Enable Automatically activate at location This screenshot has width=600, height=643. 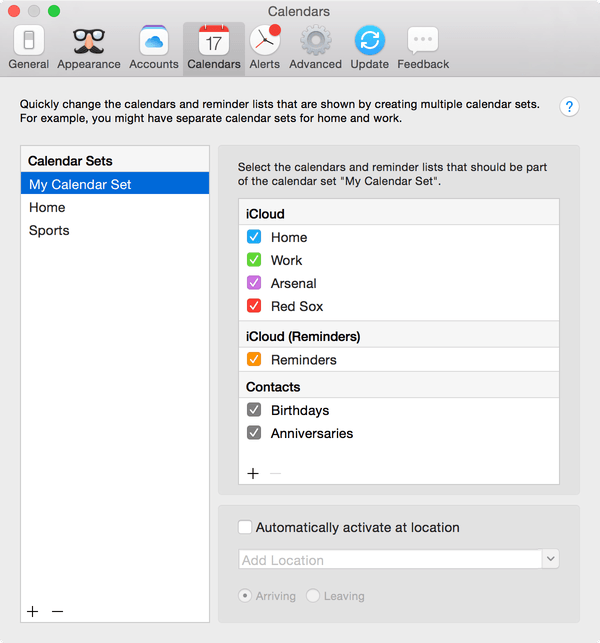point(245,527)
